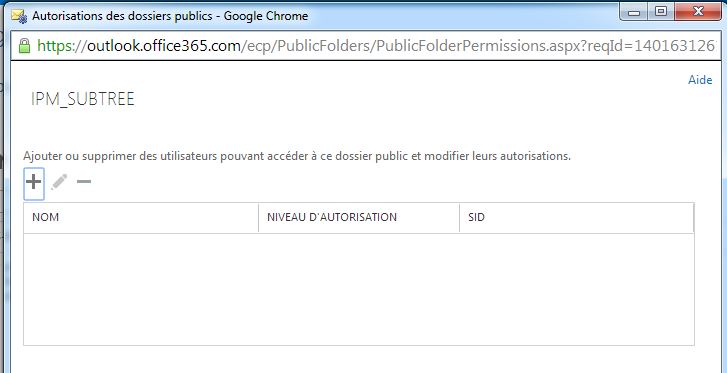The image size is (727, 373).
Task: Minimize the Autorisations des dossiers publics window
Action: tap(633, 12)
